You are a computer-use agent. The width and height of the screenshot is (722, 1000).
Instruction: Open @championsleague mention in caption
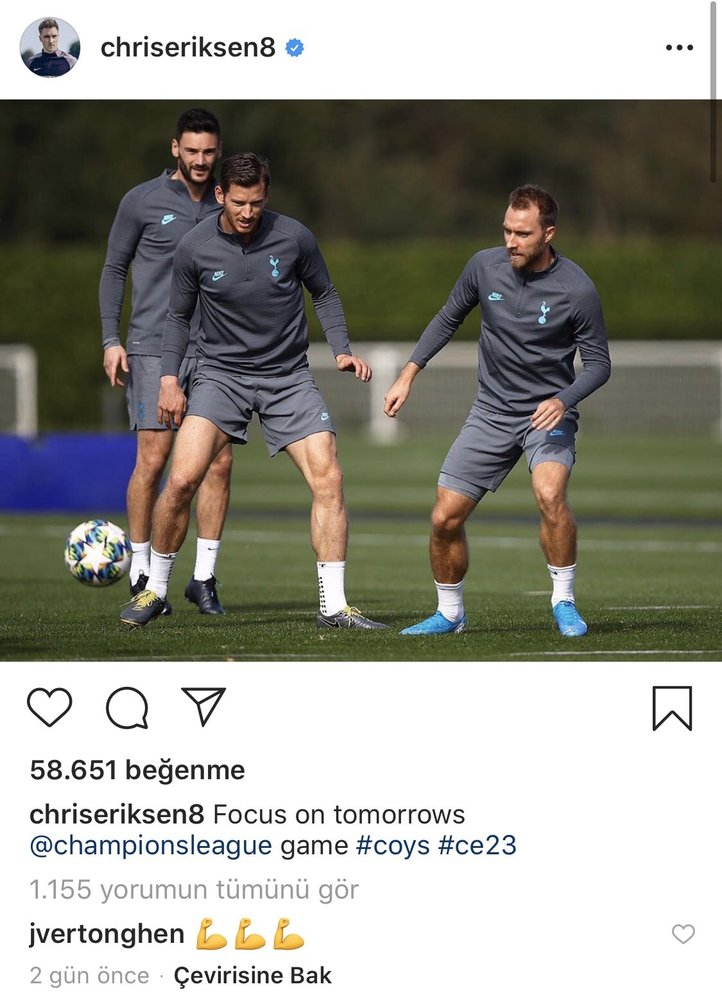point(151,845)
